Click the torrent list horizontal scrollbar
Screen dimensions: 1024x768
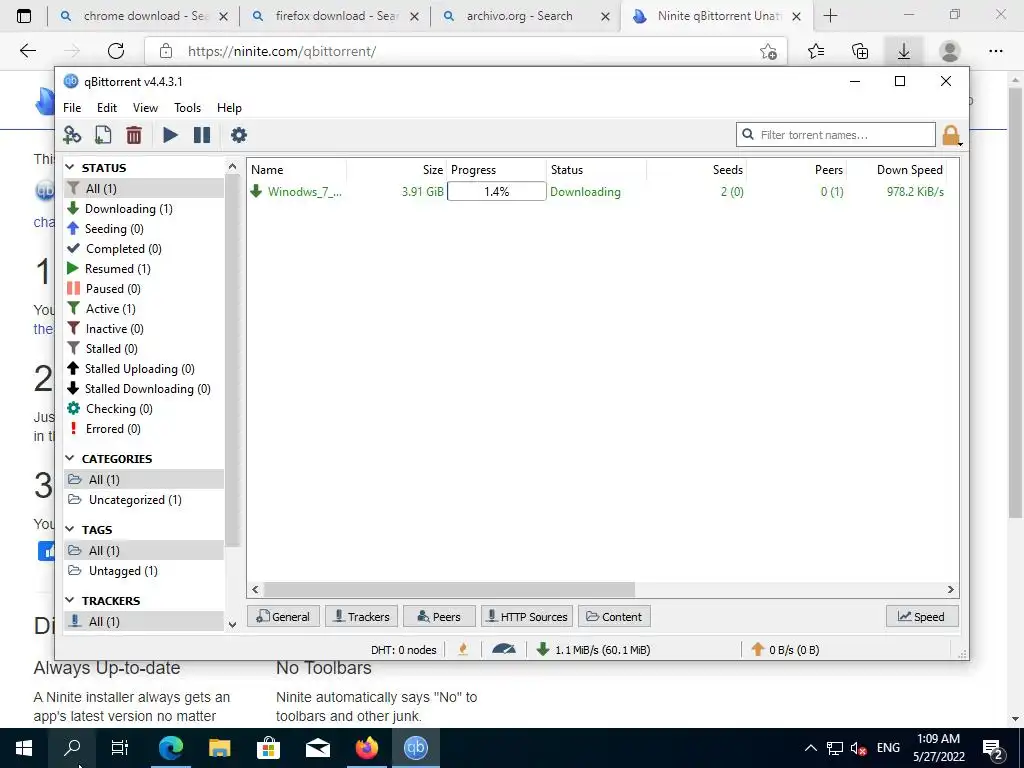[449, 590]
